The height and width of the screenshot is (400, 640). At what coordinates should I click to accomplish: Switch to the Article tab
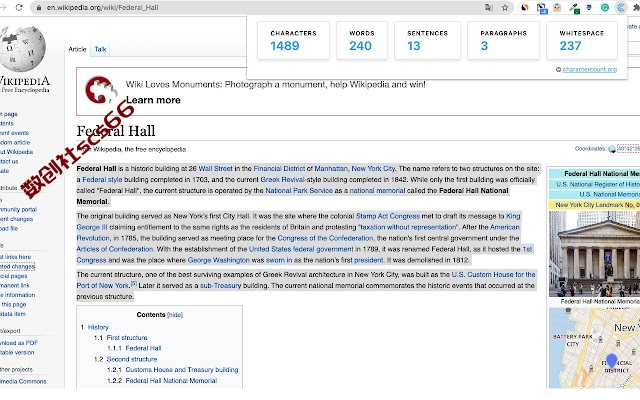pyautogui.click(x=78, y=49)
